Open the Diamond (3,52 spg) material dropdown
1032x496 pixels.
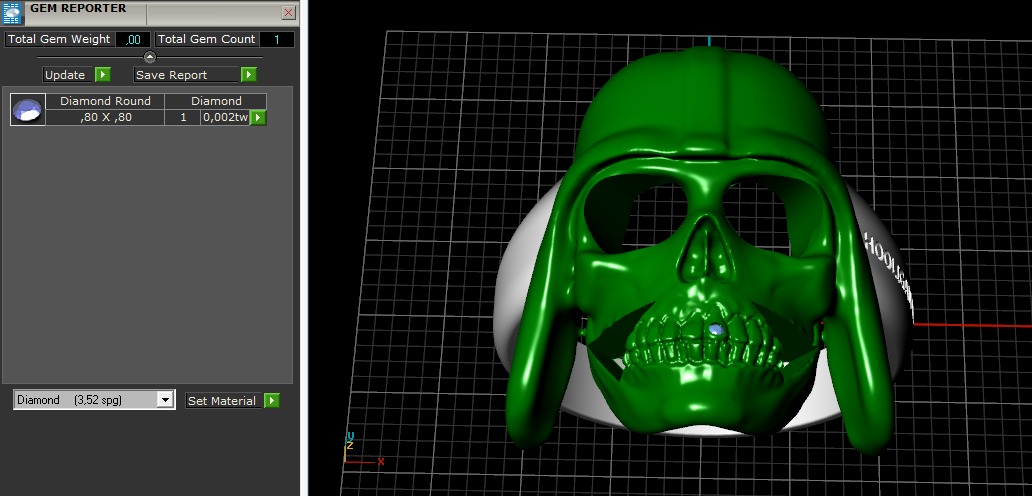94,400
